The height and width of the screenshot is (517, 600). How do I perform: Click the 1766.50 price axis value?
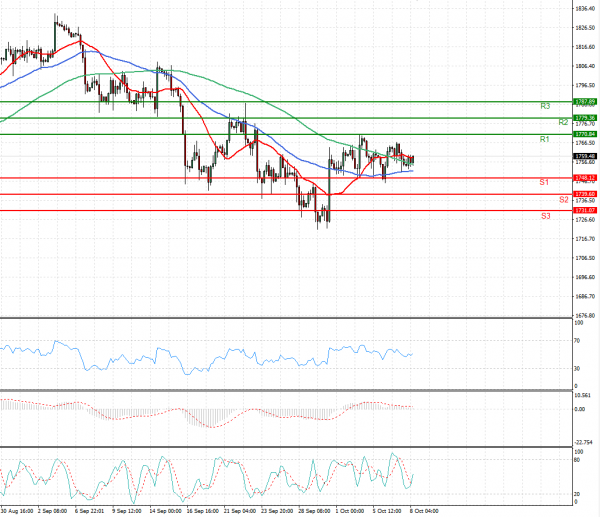tap(585, 143)
